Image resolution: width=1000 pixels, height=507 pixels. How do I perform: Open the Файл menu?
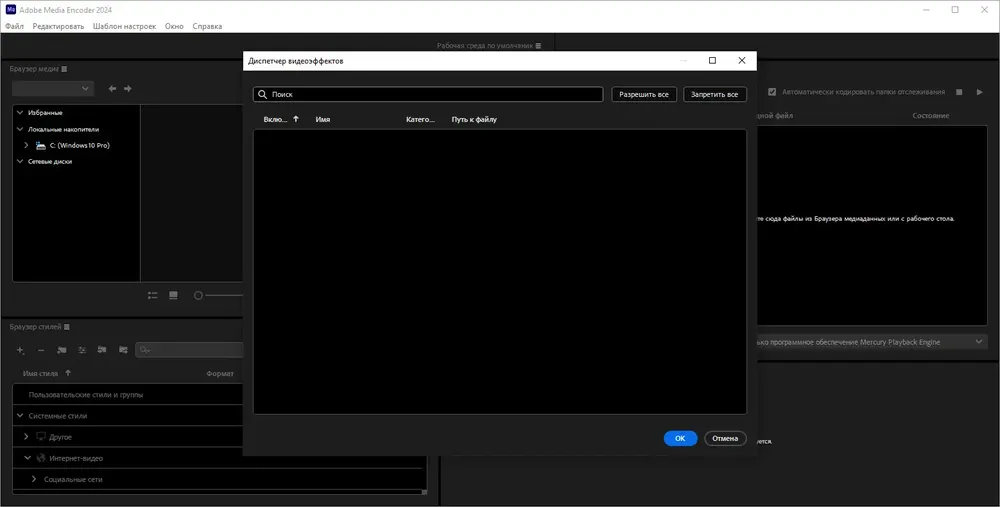point(14,26)
